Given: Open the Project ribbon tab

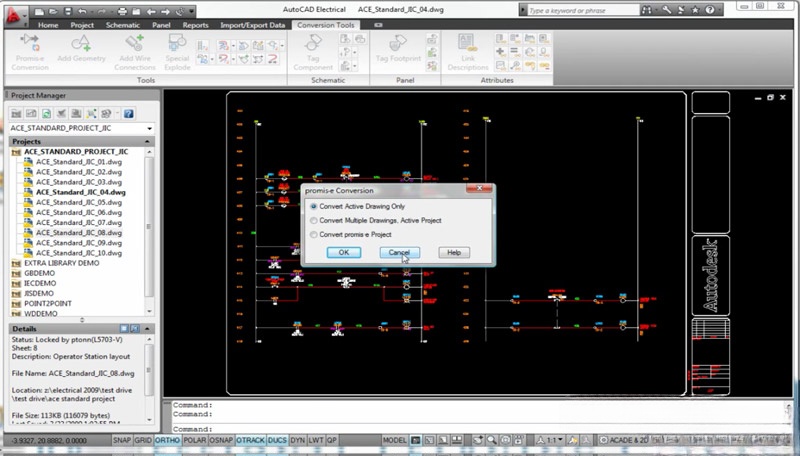Looking at the screenshot, I should tap(82, 25).
